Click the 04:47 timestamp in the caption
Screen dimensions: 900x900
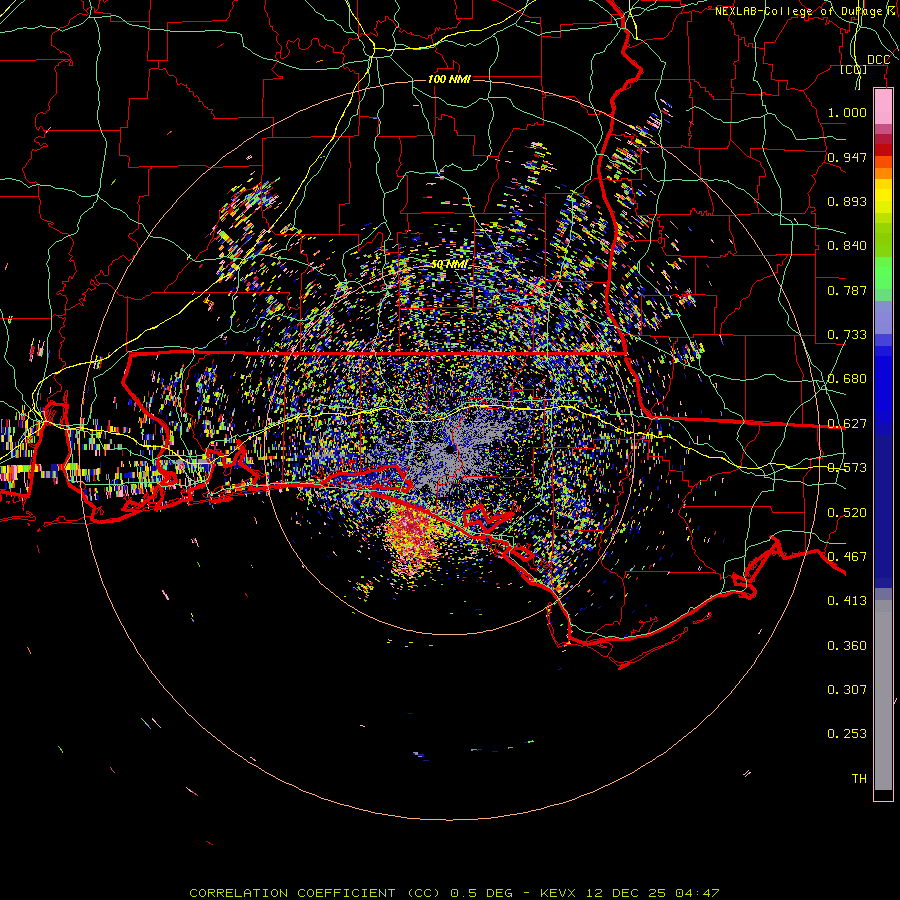click(697, 893)
